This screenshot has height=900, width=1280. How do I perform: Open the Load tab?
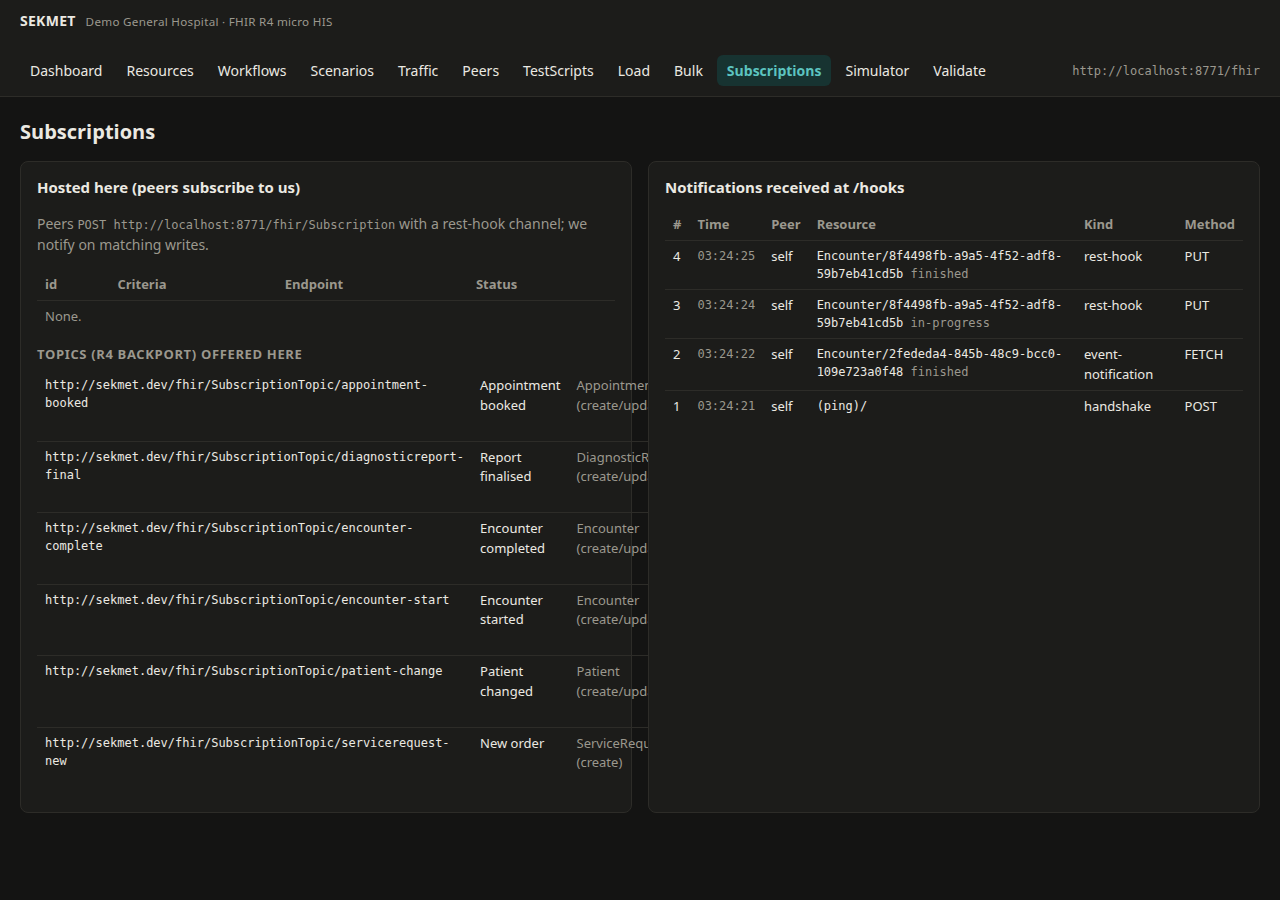click(x=634, y=71)
